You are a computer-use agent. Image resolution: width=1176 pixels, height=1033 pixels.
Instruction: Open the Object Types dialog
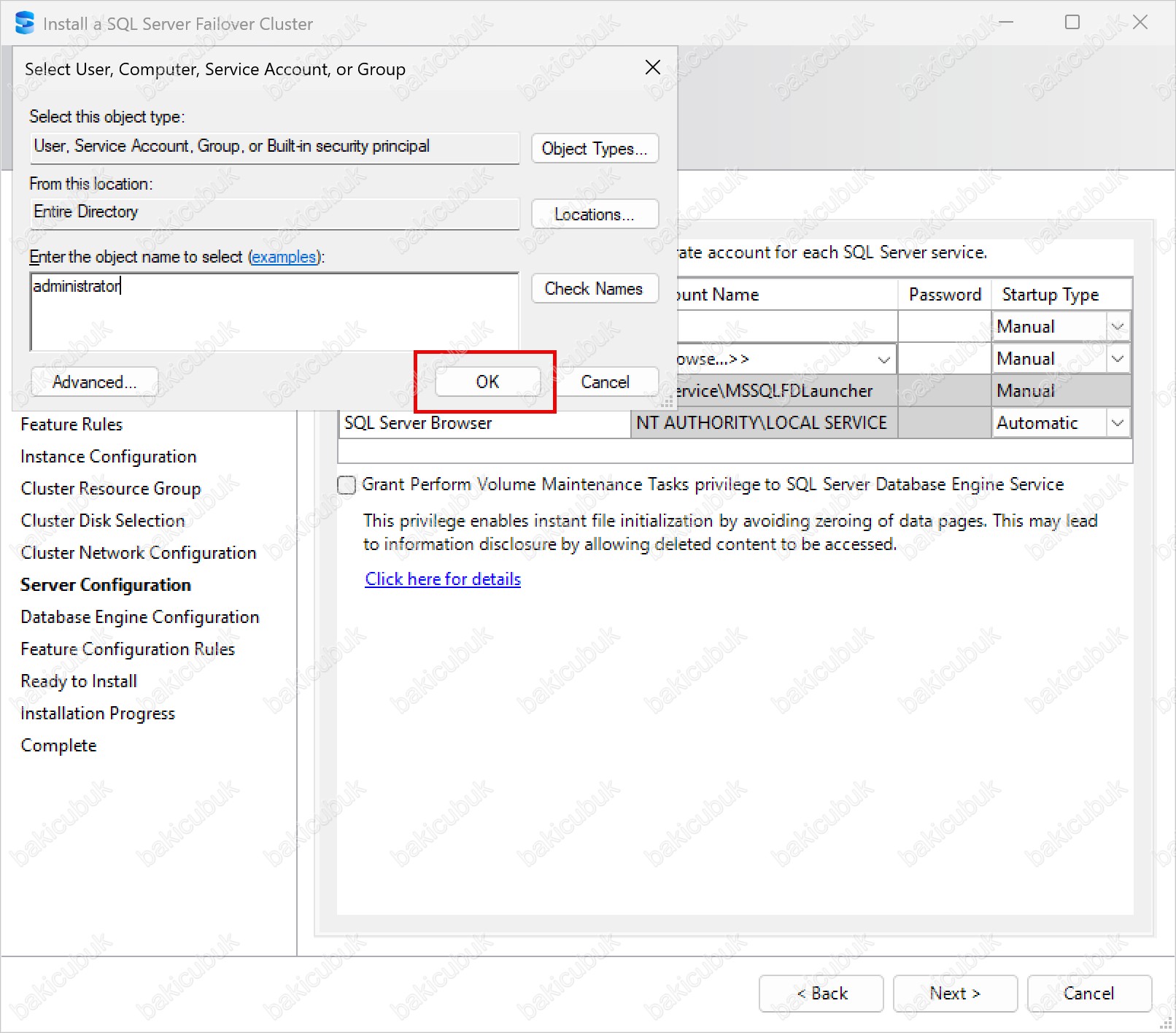594,149
